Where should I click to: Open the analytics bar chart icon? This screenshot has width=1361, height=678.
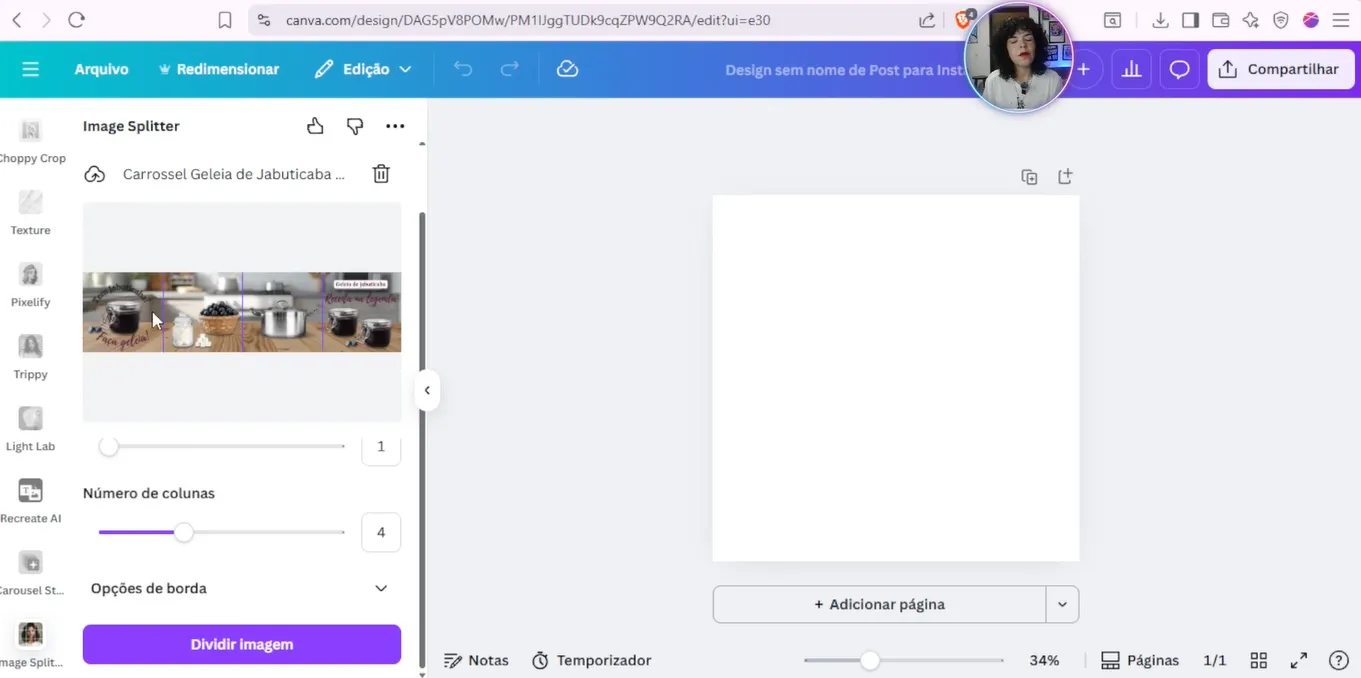point(1131,69)
